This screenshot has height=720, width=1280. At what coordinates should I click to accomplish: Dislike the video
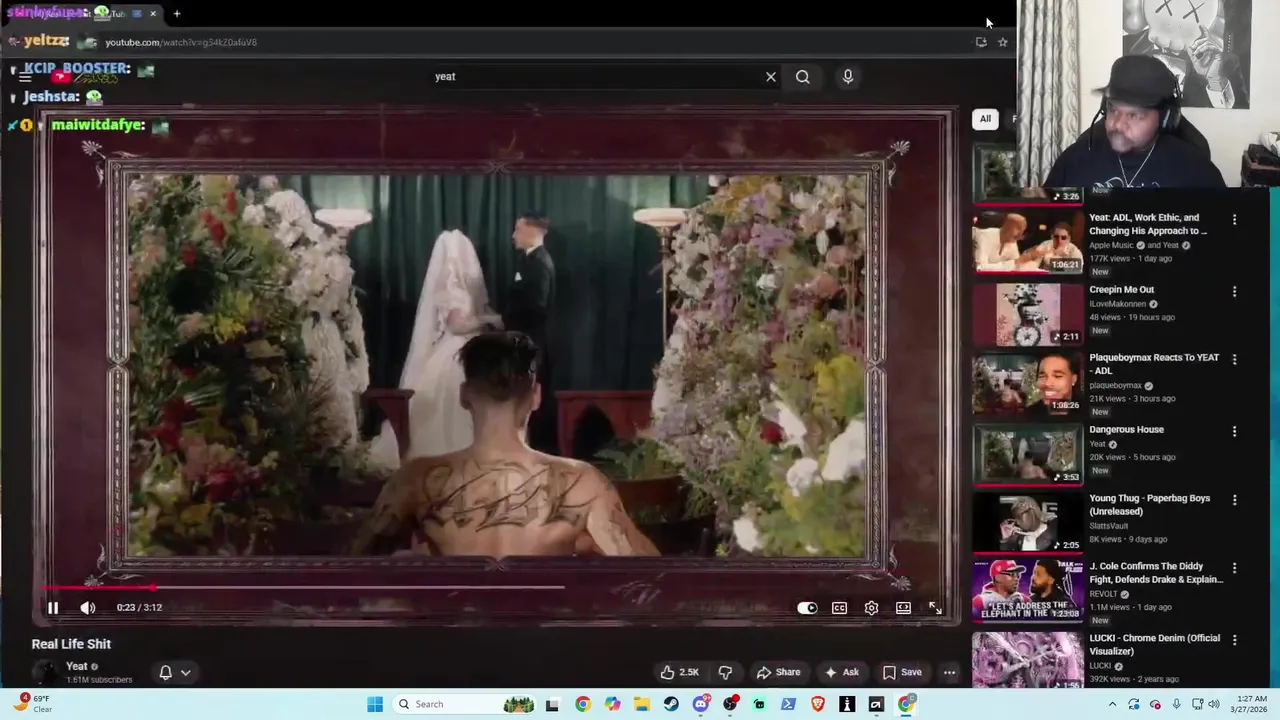click(x=726, y=672)
